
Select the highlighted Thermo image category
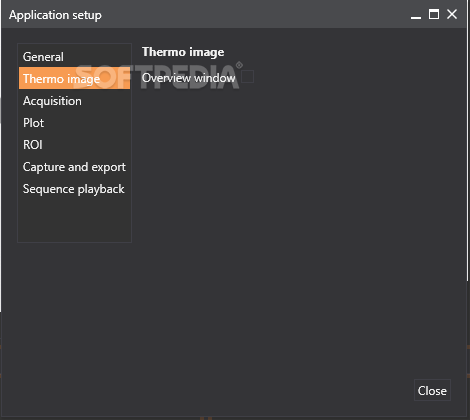click(x=75, y=78)
